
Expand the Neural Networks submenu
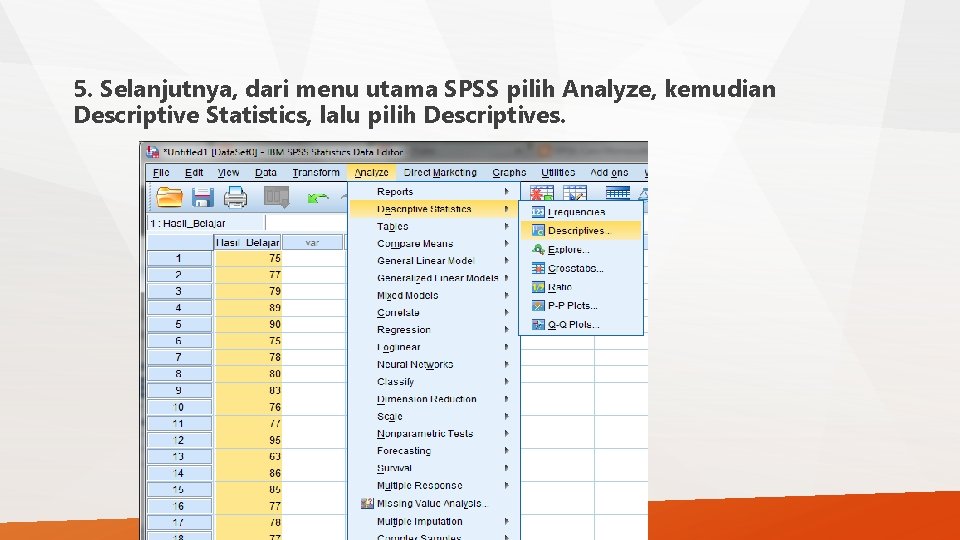pos(434,364)
